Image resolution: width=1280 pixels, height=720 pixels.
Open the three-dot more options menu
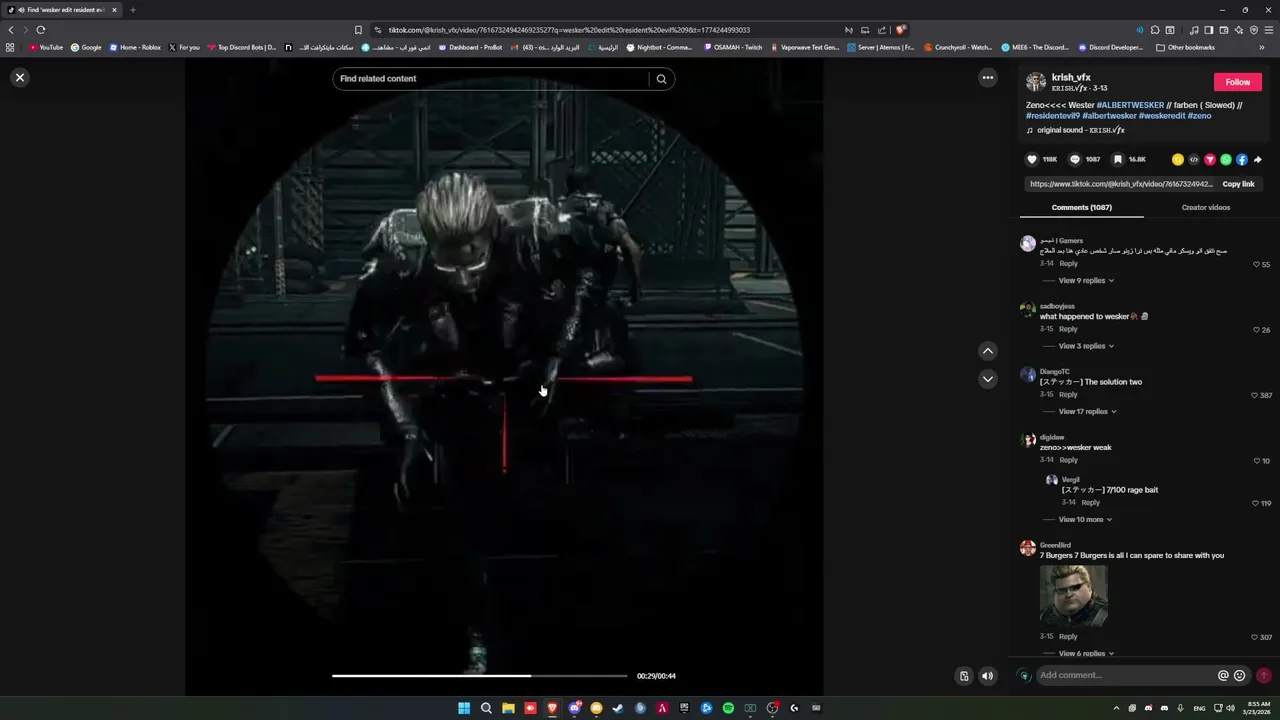pyautogui.click(x=988, y=78)
